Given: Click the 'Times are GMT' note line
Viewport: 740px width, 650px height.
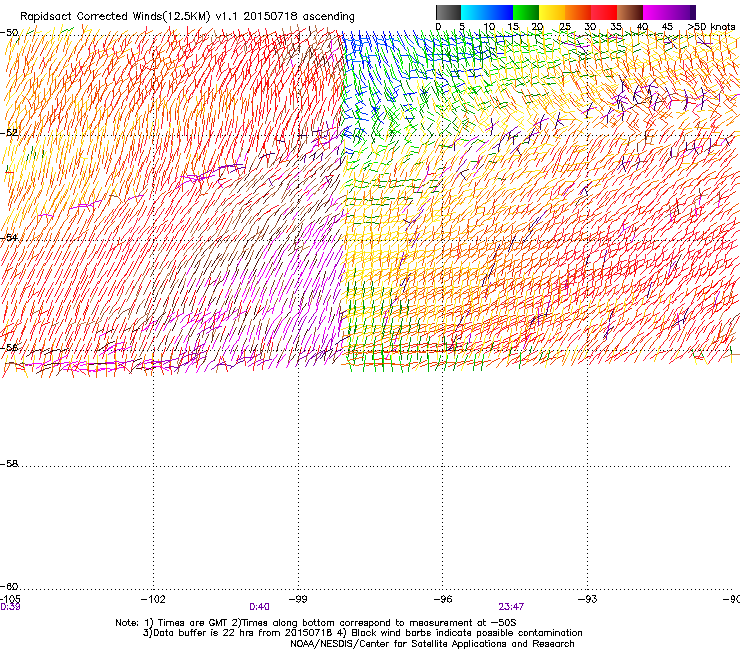Looking at the screenshot, I should [x=316, y=623].
